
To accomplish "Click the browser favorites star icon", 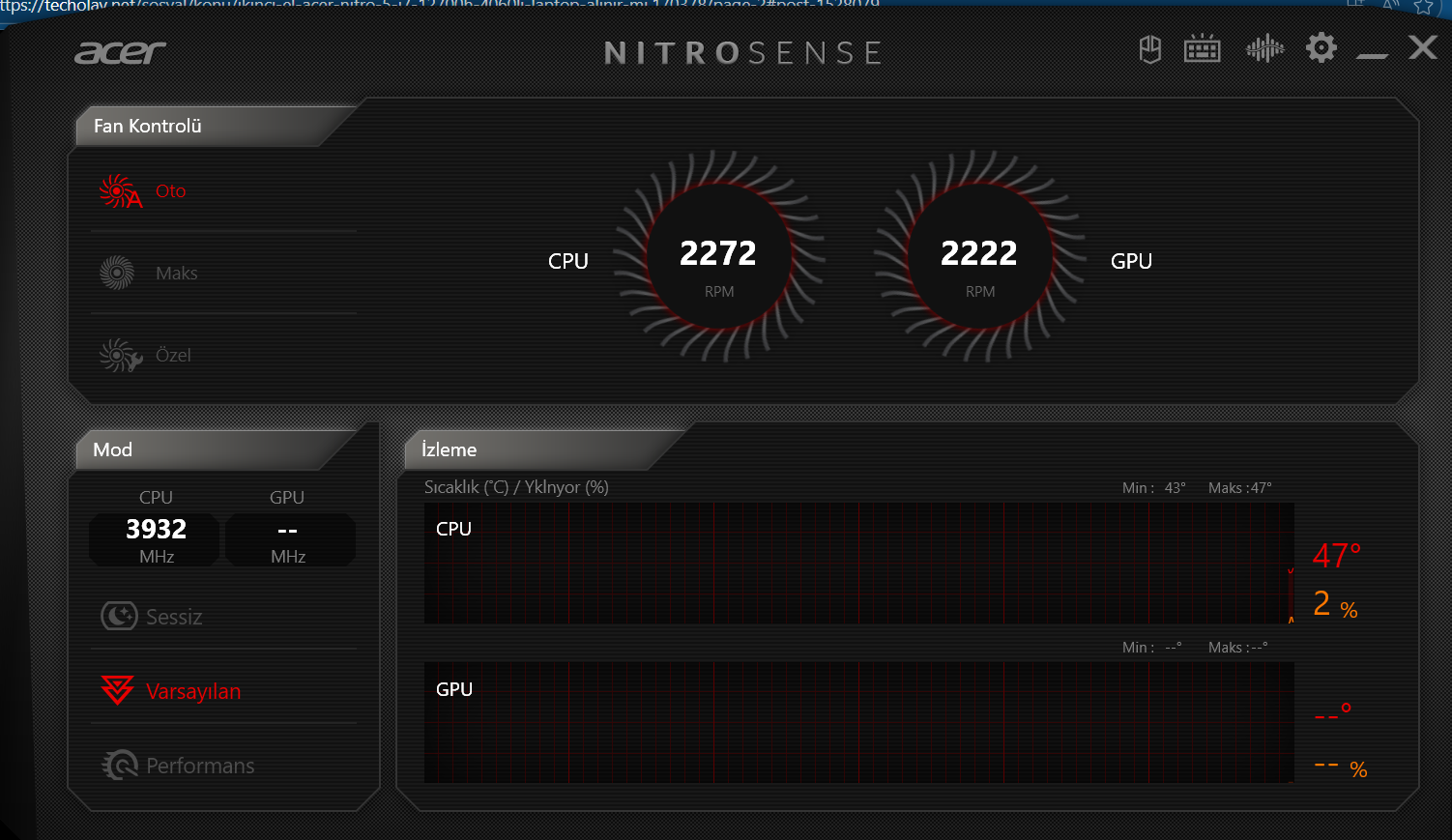I will pos(1423,6).
